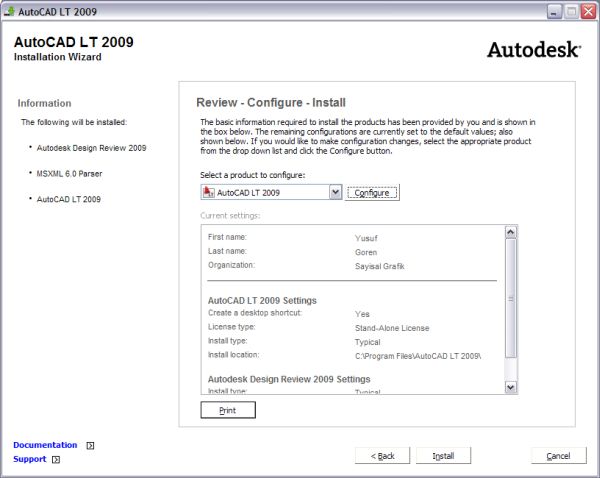Click the 'Yes' desktop shortcut value
The height and width of the screenshot is (478, 600).
[x=362, y=314]
